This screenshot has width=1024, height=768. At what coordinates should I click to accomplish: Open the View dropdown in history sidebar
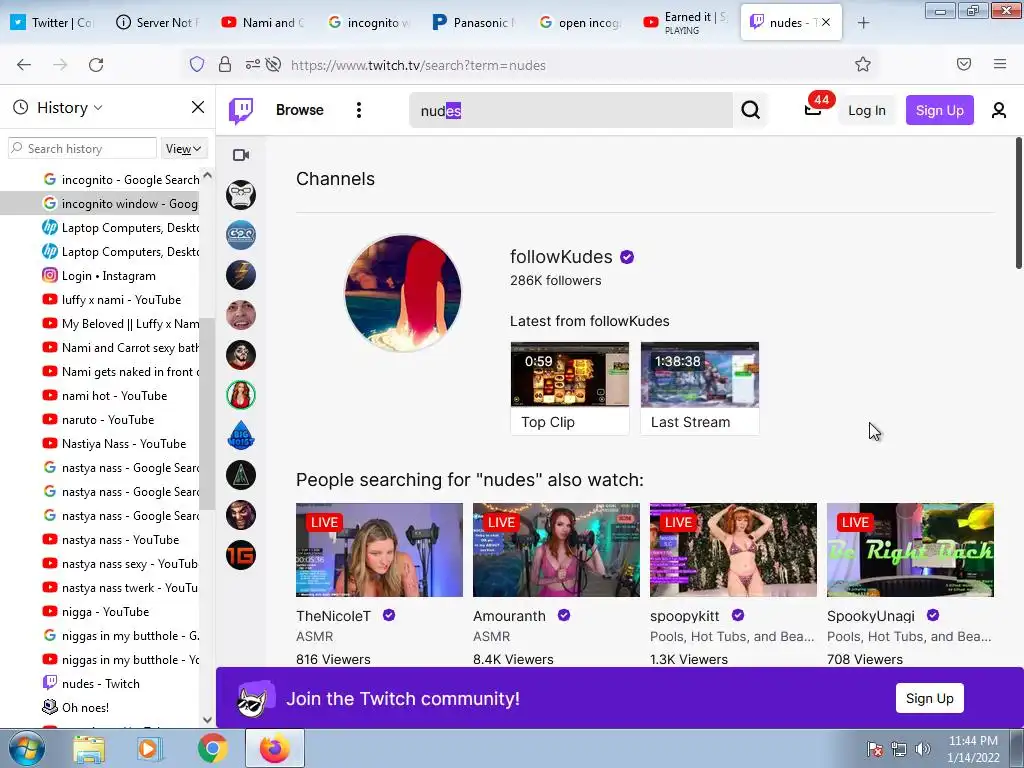pyautogui.click(x=184, y=149)
